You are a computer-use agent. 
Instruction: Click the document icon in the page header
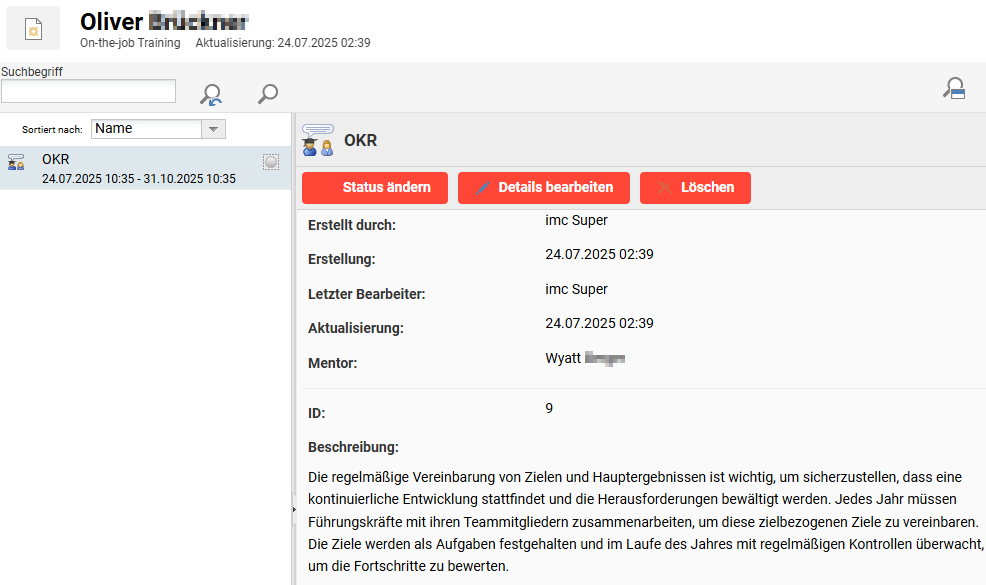[x=33, y=27]
